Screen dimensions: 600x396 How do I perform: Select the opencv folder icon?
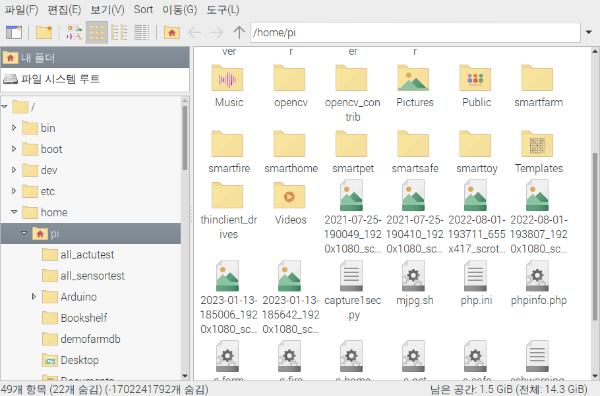click(x=290, y=78)
